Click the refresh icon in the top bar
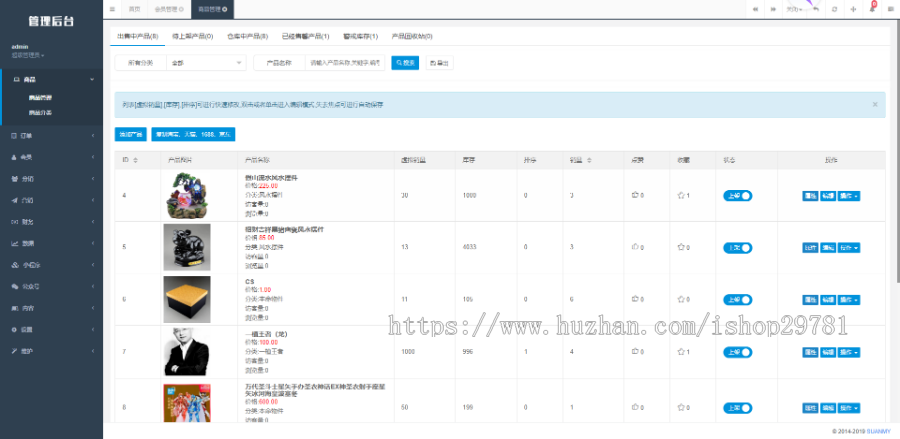This screenshot has width=900, height=439. click(x=835, y=9)
